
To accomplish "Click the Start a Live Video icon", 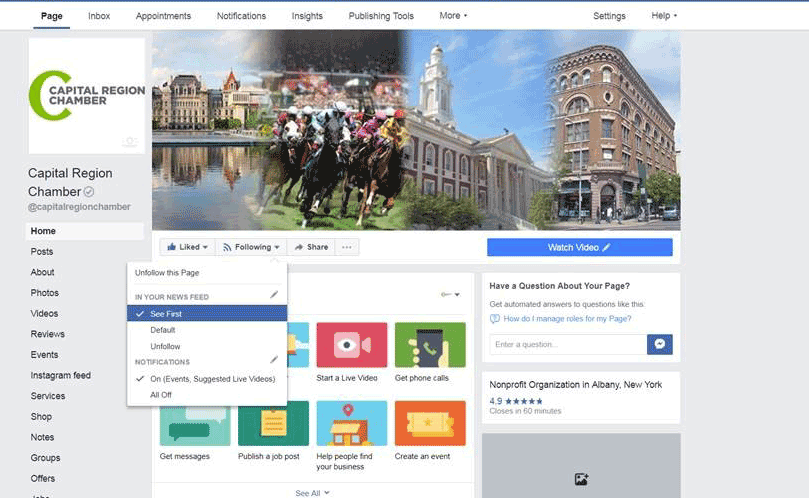I will pos(351,345).
